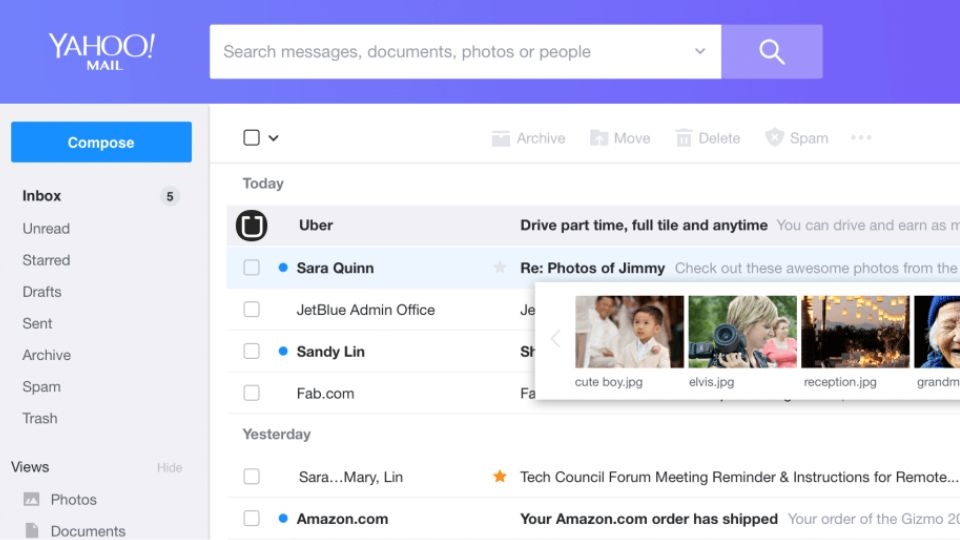This screenshot has height=540, width=960.
Task: Click the Documents view file icon
Action: 32,530
